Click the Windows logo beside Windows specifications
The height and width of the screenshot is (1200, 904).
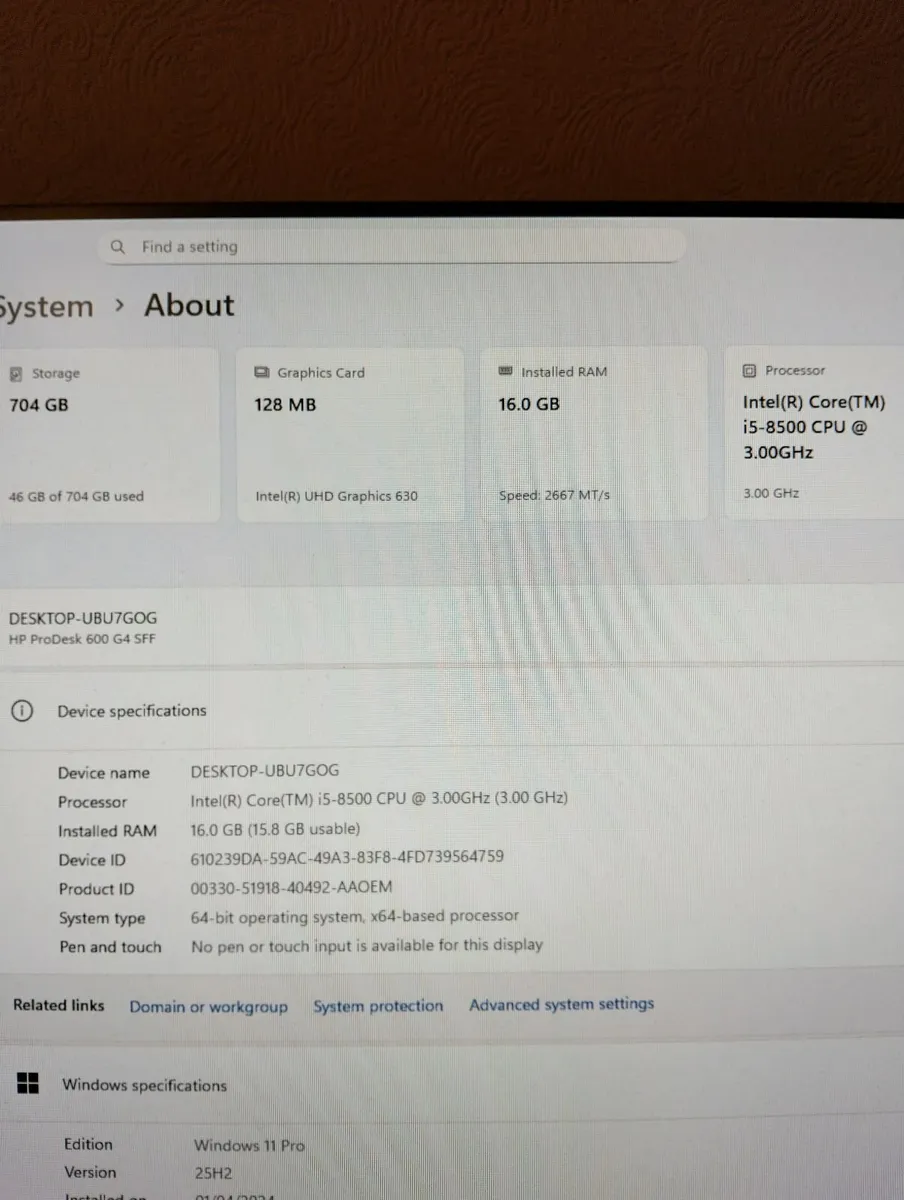28,1082
